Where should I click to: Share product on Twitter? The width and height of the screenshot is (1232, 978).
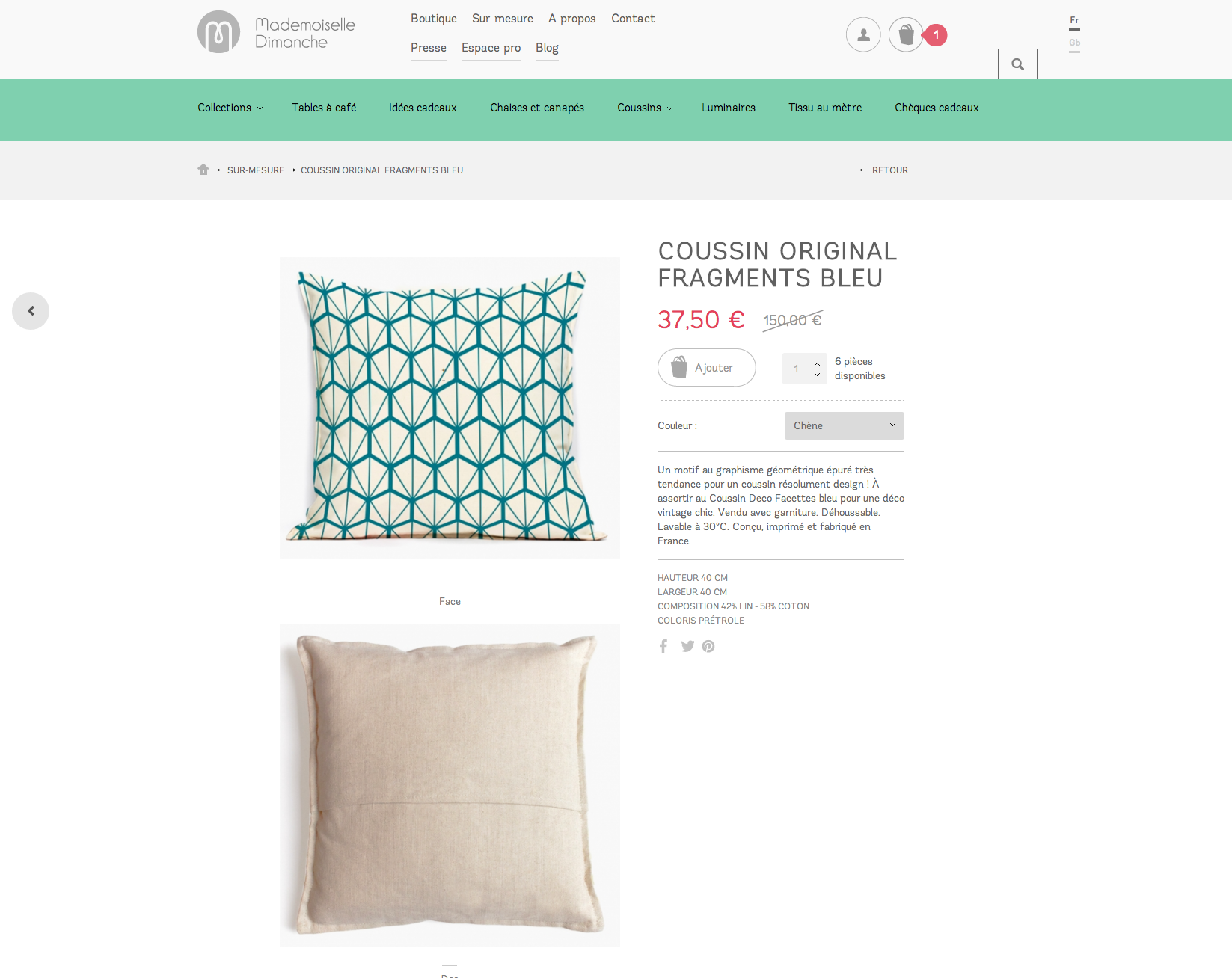click(x=687, y=646)
